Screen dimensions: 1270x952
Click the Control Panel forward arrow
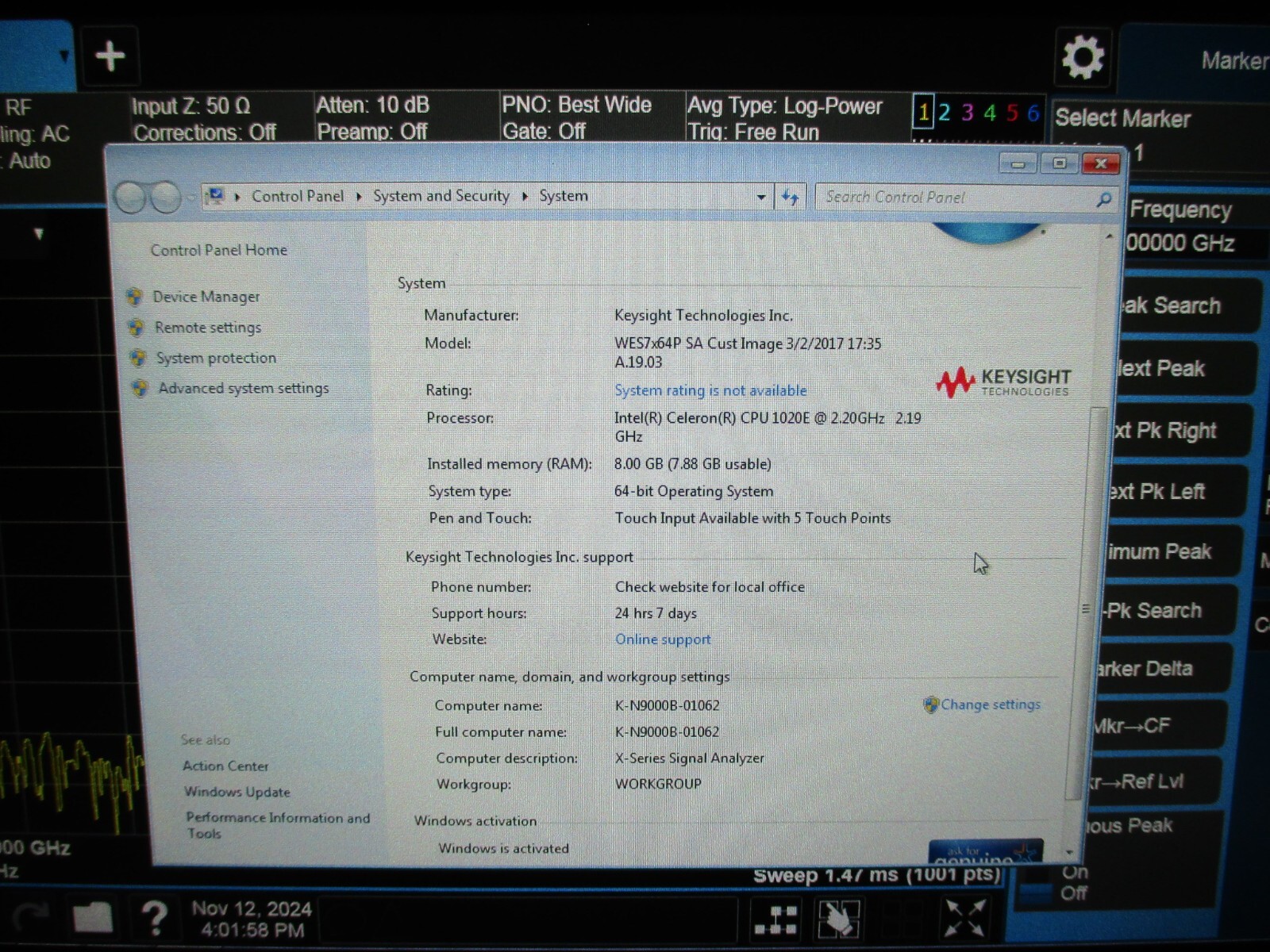[166, 198]
